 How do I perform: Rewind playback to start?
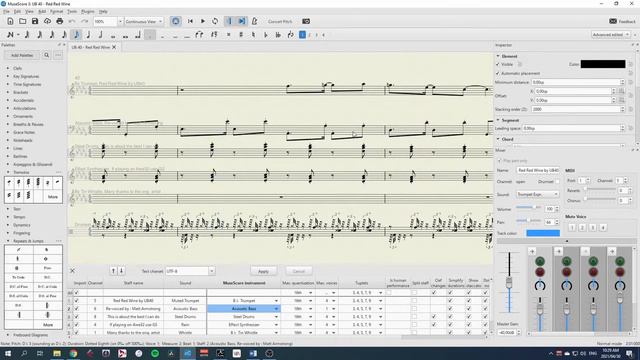[190, 21]
